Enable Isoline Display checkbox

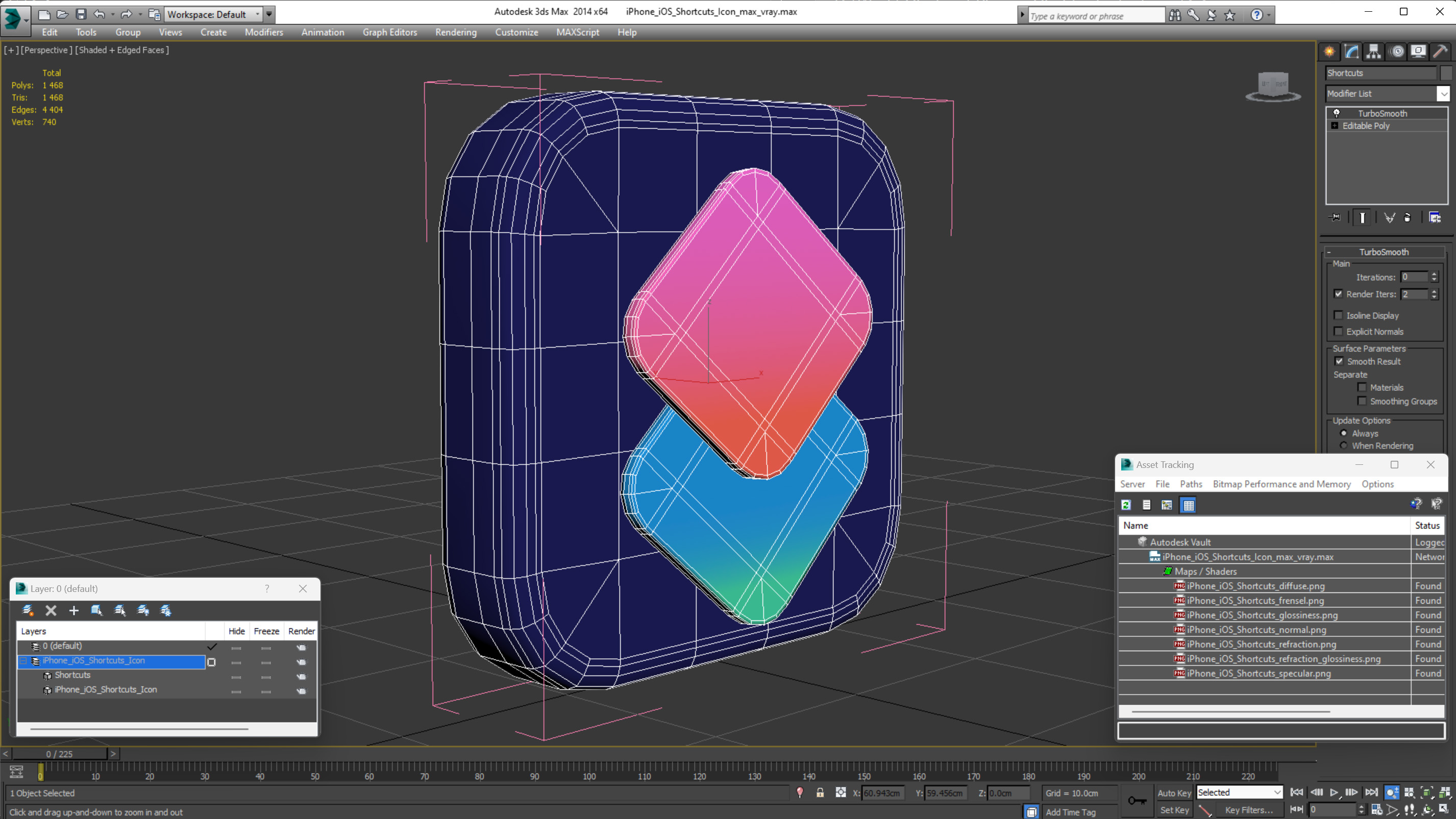(x=1338, y=315)
